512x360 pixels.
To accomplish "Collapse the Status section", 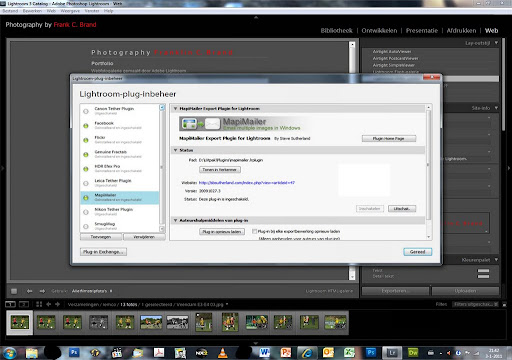I will click(x=175, y=150).
